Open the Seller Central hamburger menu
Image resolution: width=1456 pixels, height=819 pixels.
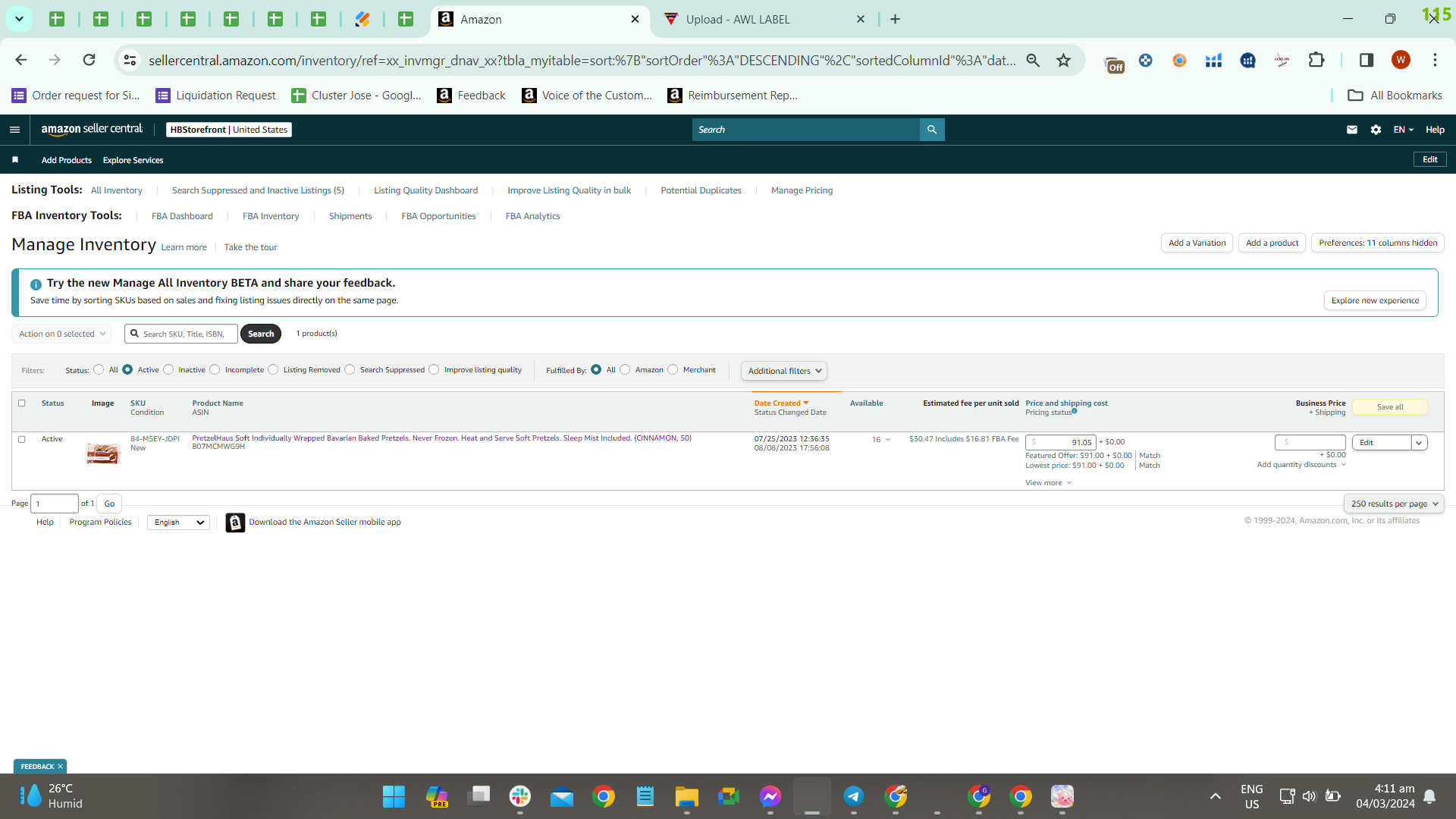[x=14, y=130]
